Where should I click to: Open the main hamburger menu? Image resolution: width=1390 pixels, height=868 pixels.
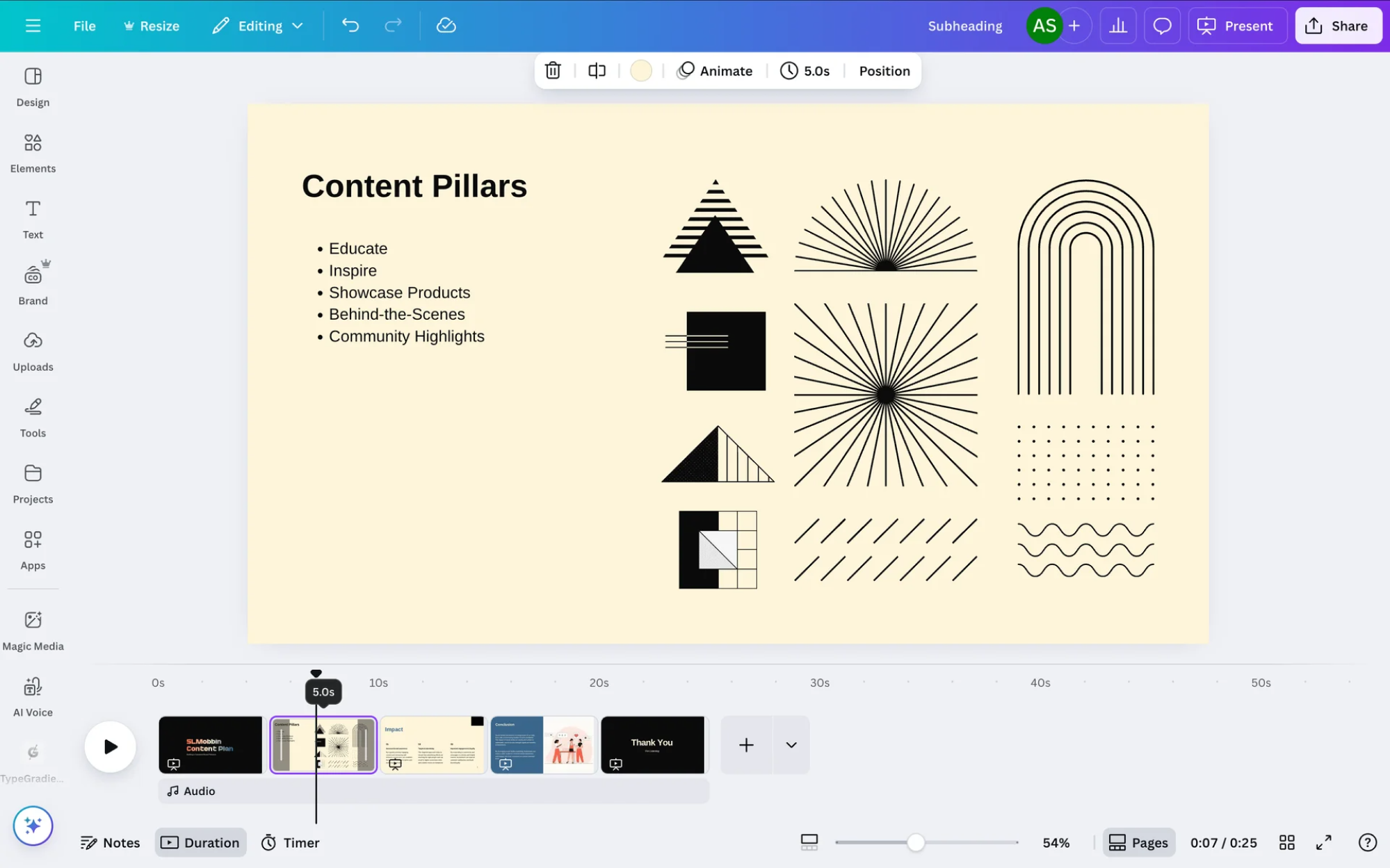[x=33, y=26]
